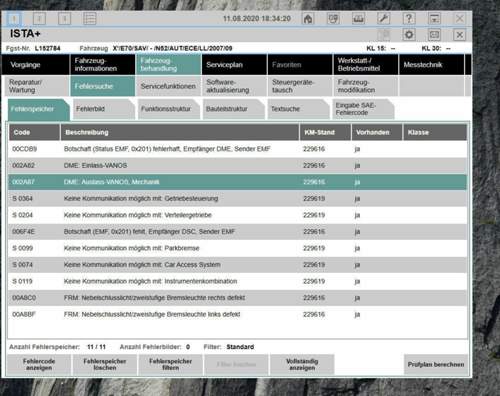Click the Fgst-Nr. value L182784

(x=48, y=48)
